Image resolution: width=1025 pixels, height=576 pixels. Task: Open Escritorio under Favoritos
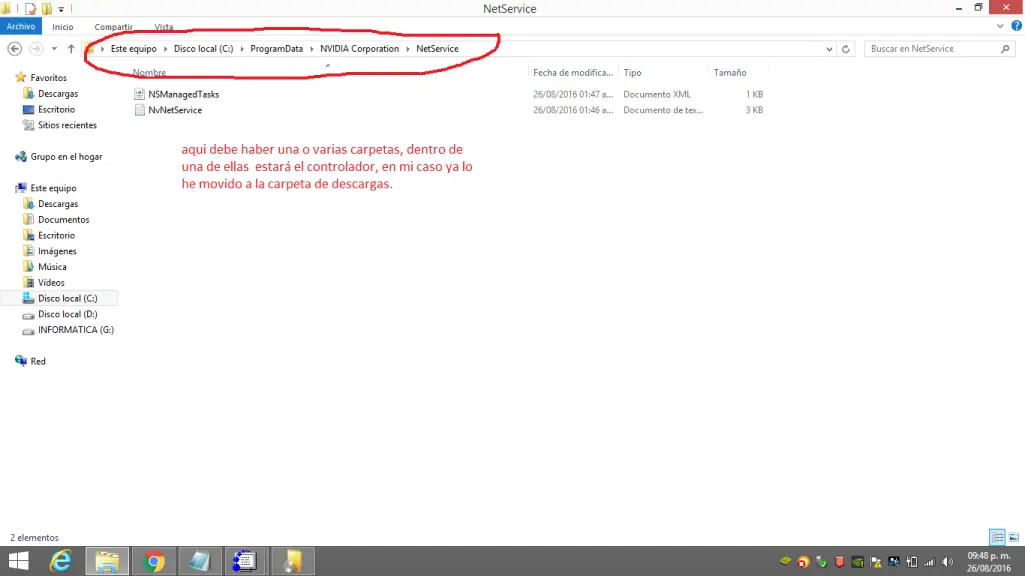[56, 109]
